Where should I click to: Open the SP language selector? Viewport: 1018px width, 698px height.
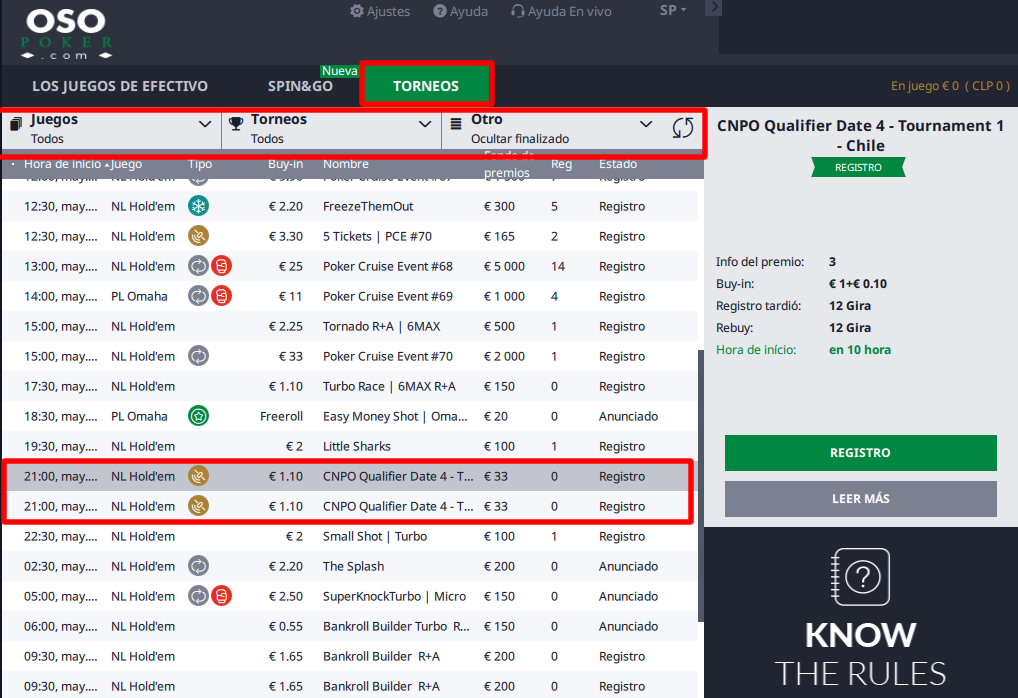[x=673, y=11]
